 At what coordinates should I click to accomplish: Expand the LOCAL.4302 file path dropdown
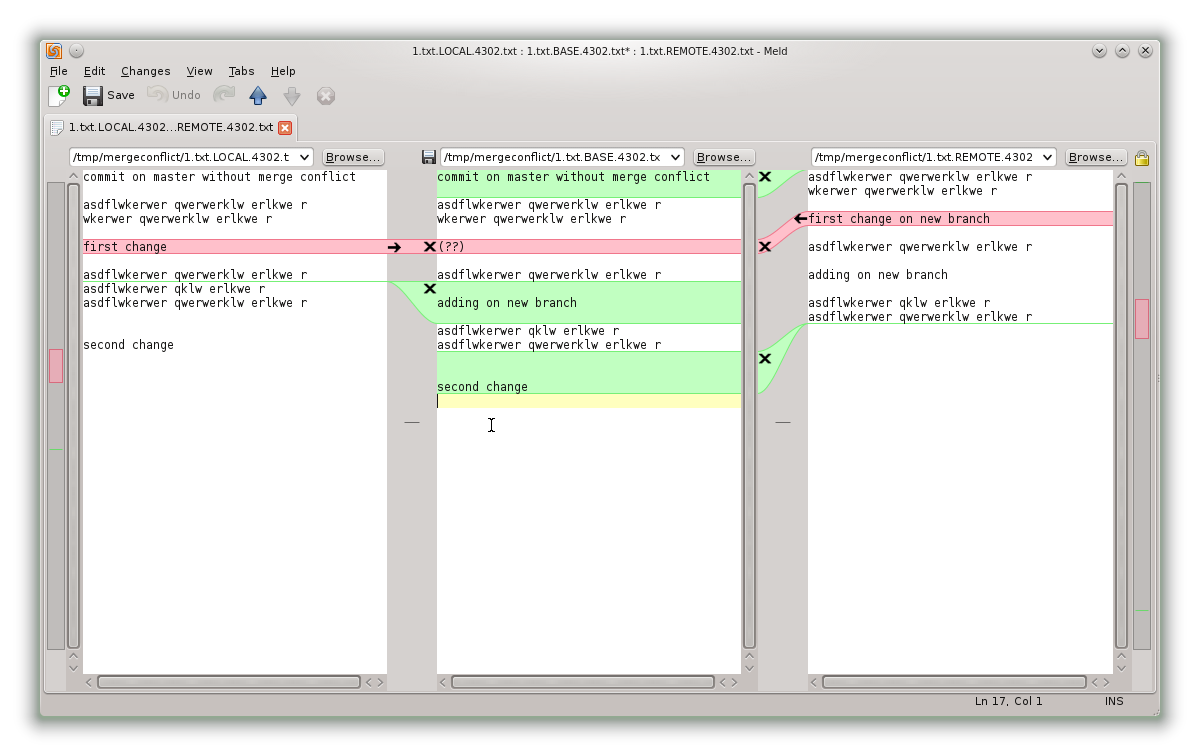click(x=303, y=157)
